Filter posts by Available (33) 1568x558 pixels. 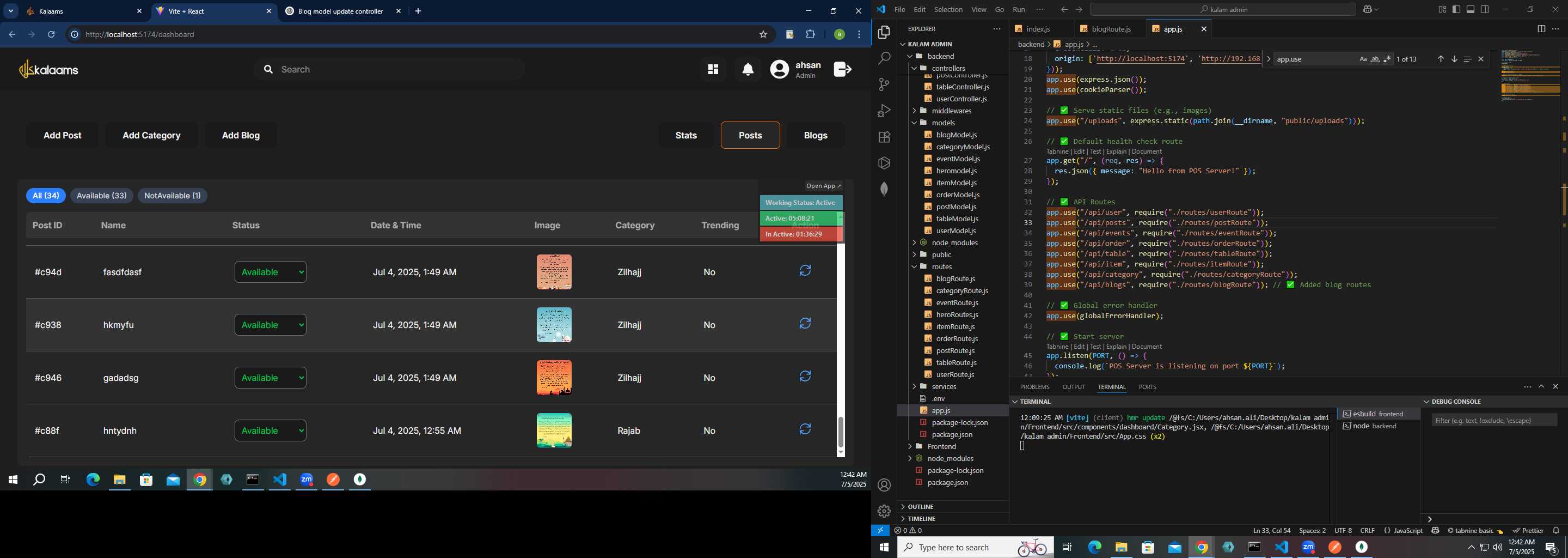(x=102, y=196)
